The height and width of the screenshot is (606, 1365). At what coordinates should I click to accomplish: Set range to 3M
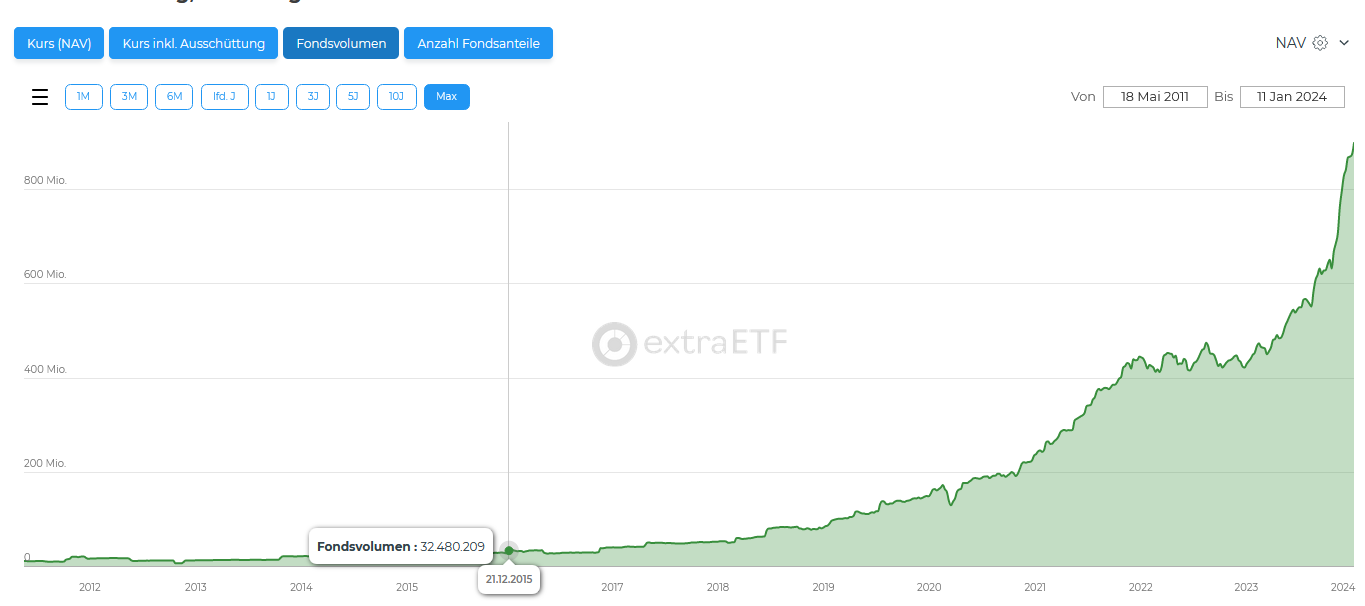pos(129,97)
